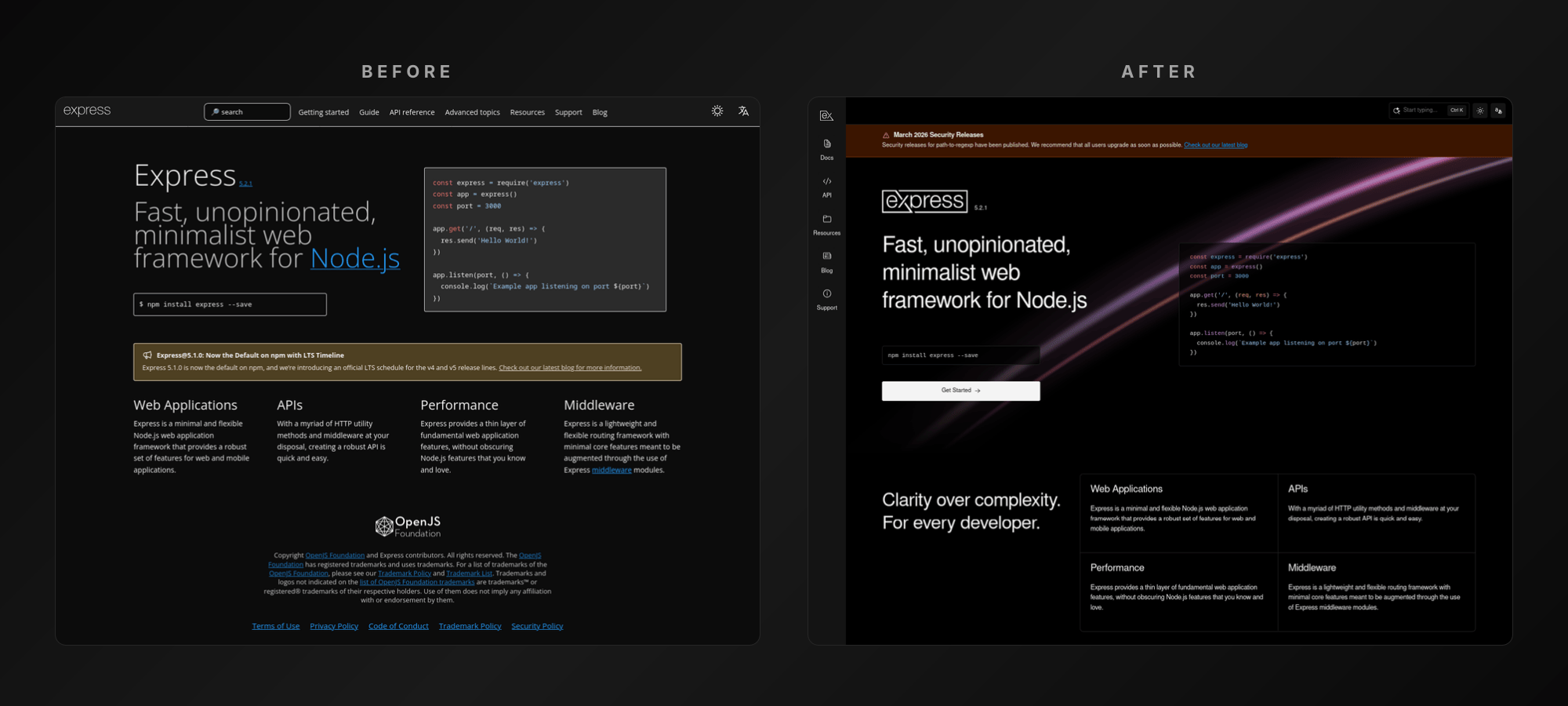
Task: Toggle theme with sun button in After header
Action: [x=1480, y=111]
